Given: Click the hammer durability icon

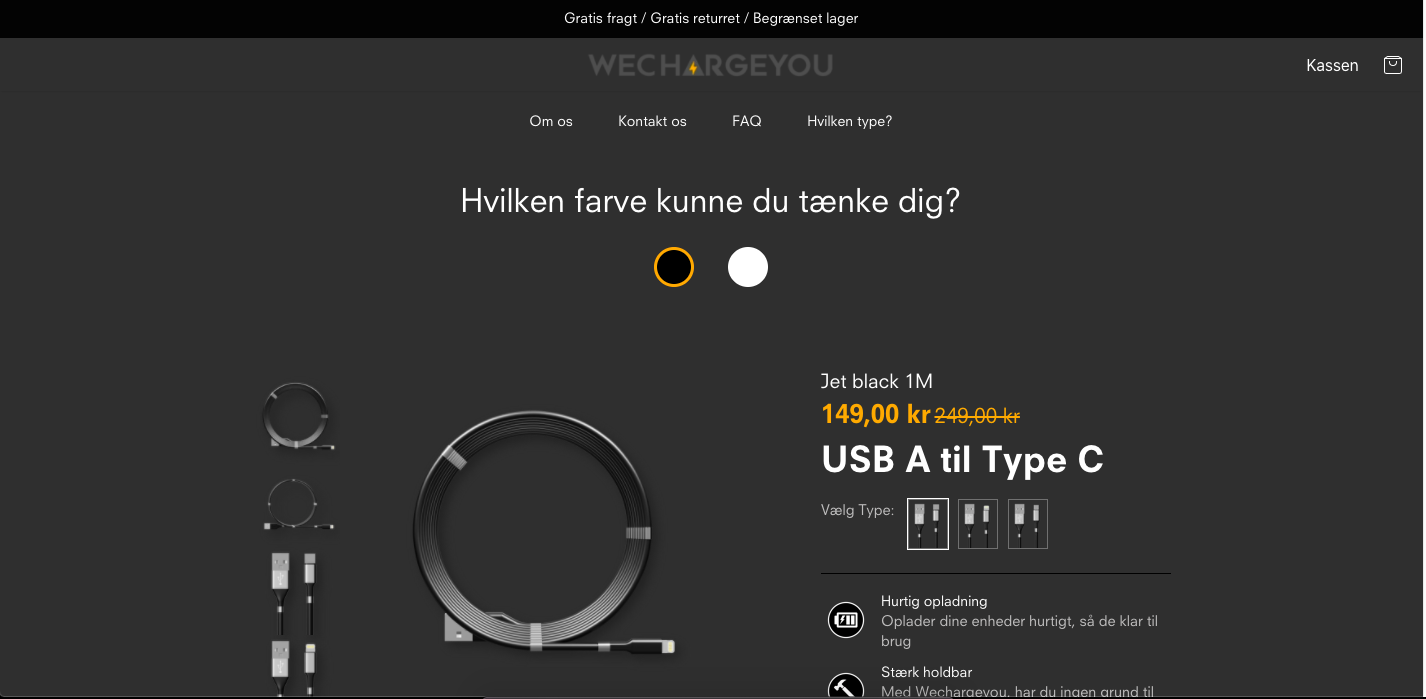Looking at the screenshot, I should click(x=846, y=687).
